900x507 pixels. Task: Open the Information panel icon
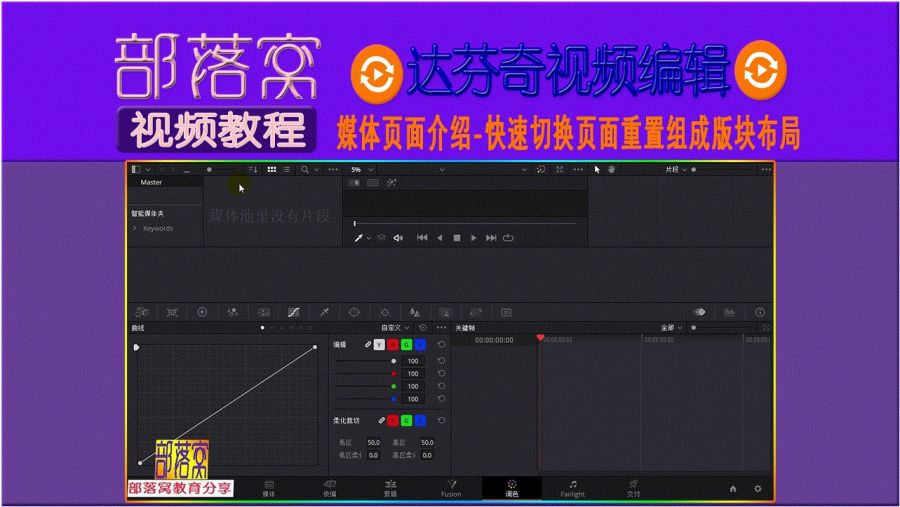[760, 312]
